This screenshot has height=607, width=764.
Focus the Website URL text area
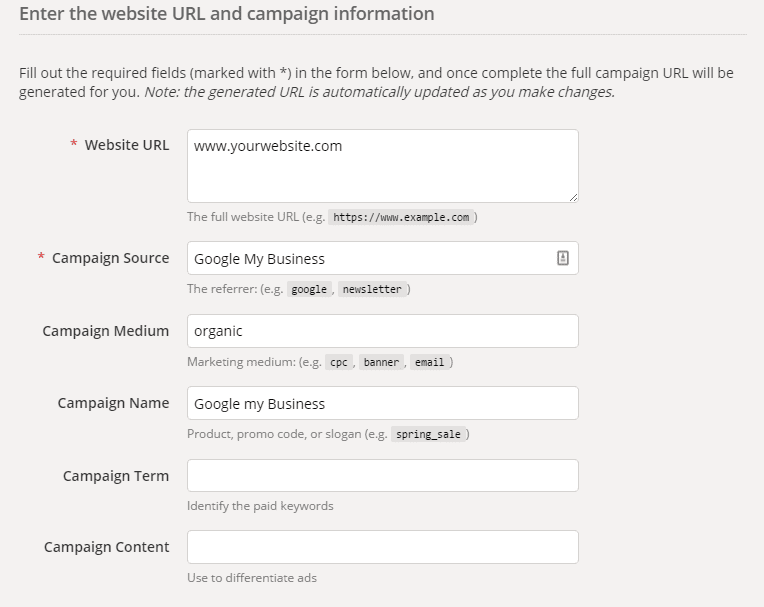coord(382,166)
